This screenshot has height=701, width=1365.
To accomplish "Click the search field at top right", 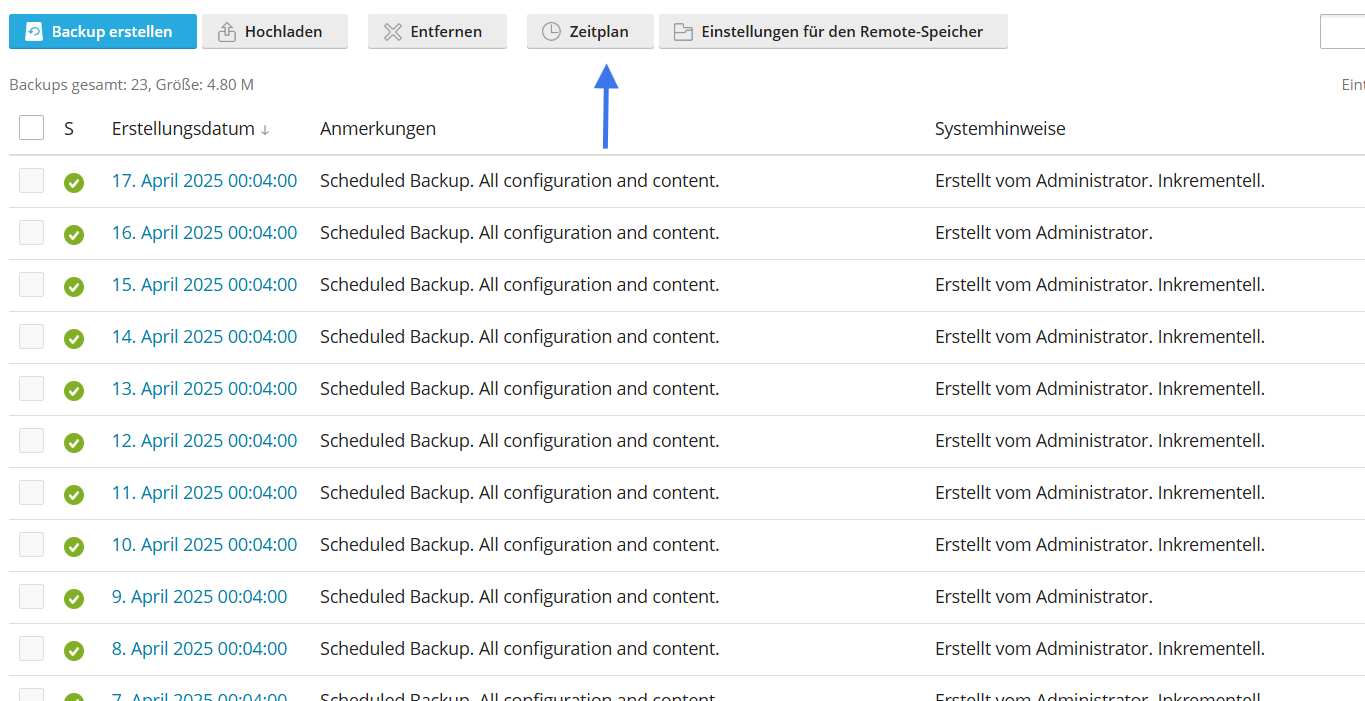I will (x=1343, y=32).
